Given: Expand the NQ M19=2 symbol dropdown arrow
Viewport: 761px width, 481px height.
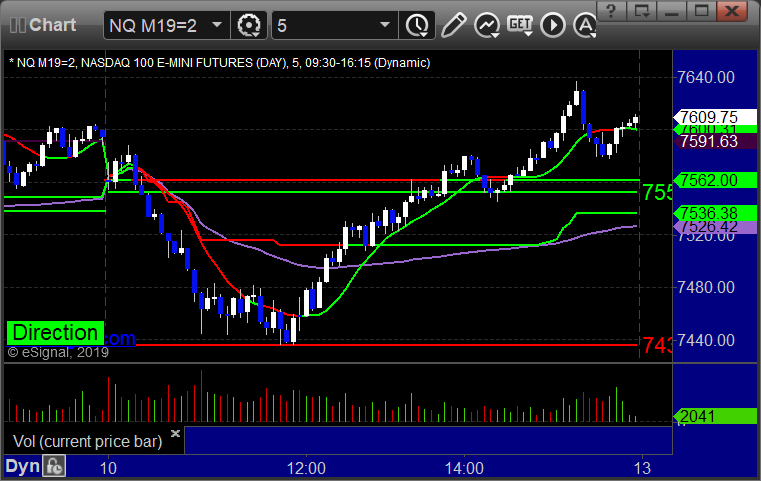Looking at the screenshot, I should [217, 25].
